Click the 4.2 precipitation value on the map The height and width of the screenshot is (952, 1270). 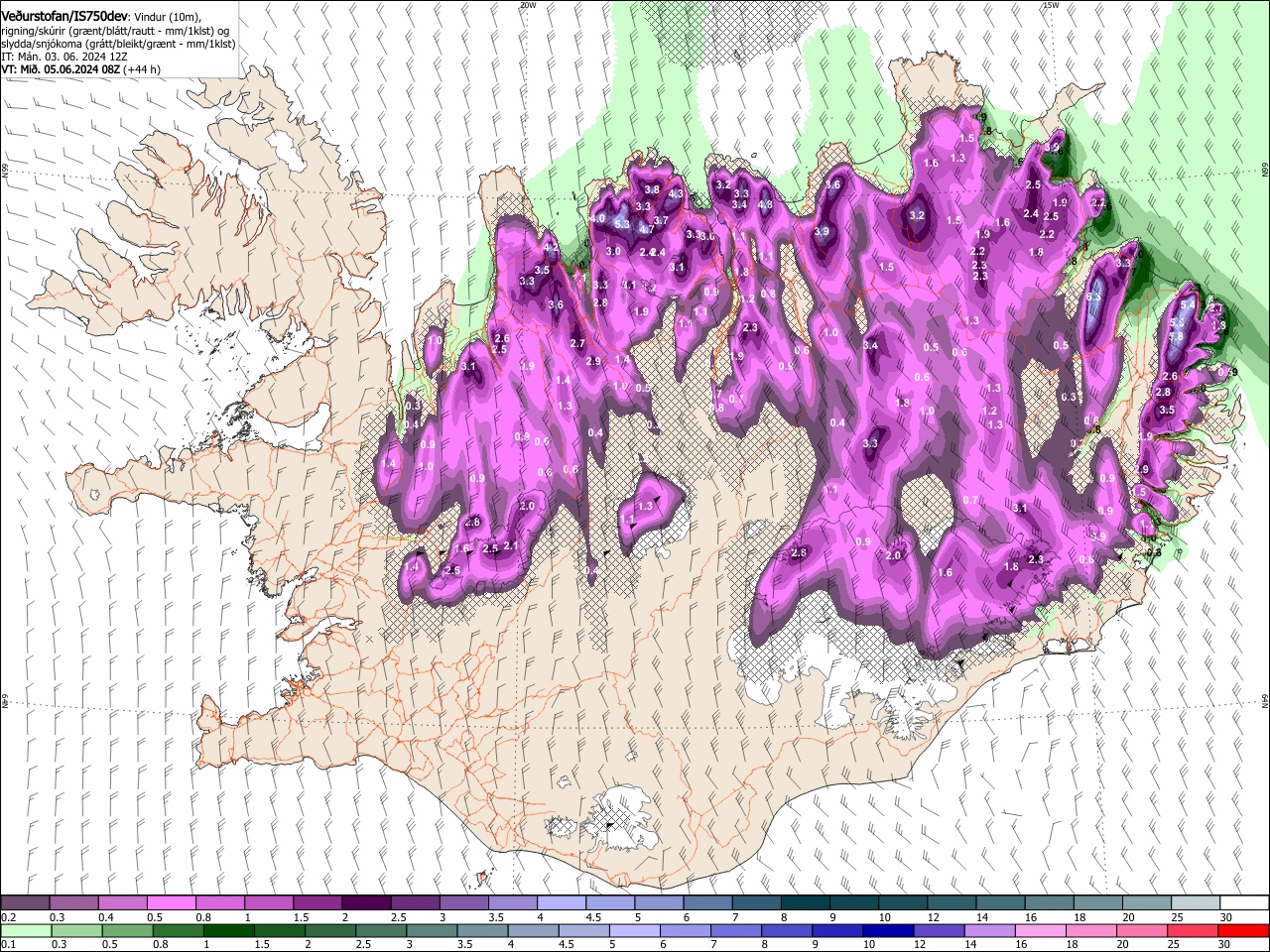(x=551, y=247)
